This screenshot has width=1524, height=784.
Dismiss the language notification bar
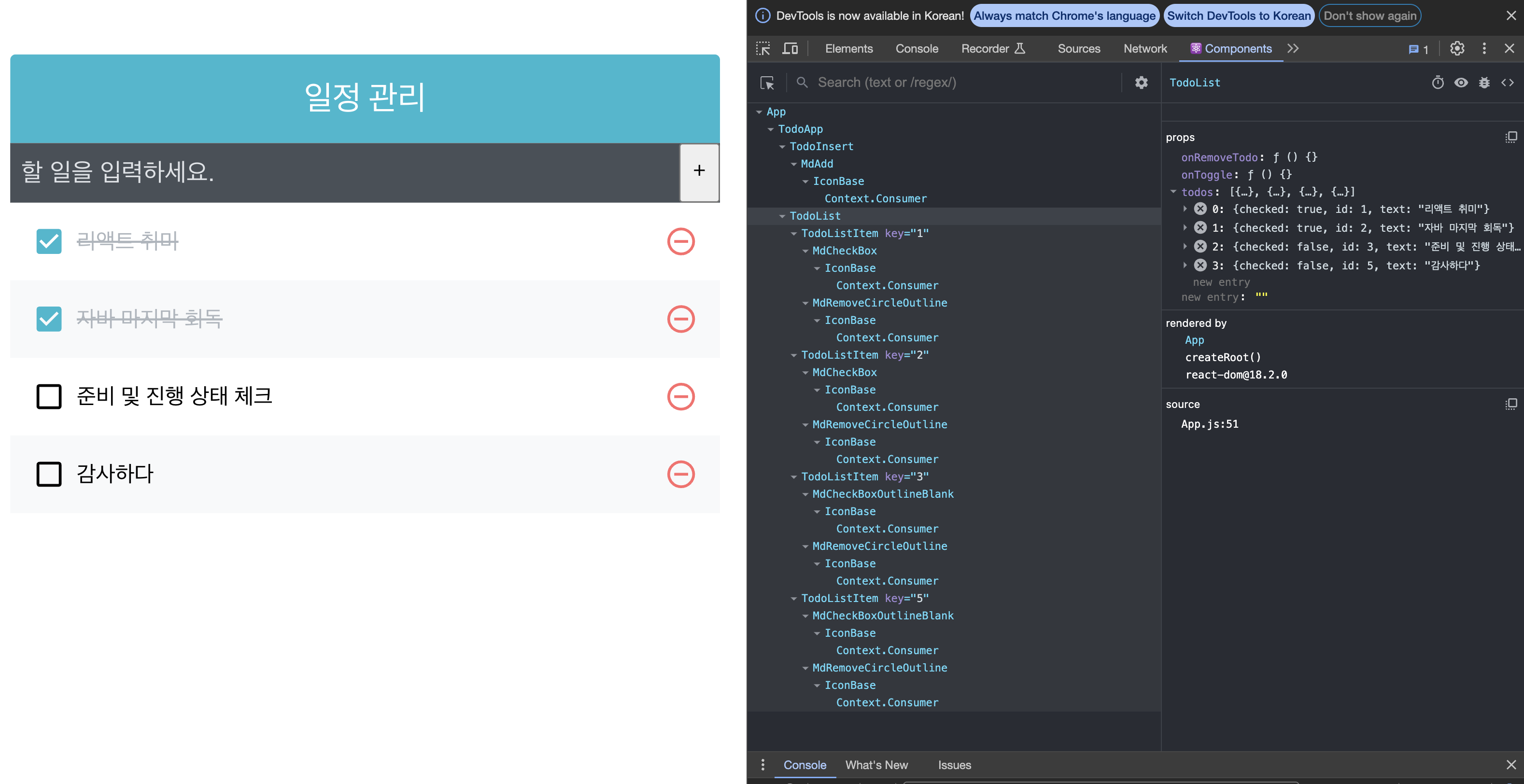(x=1510, y=16)
